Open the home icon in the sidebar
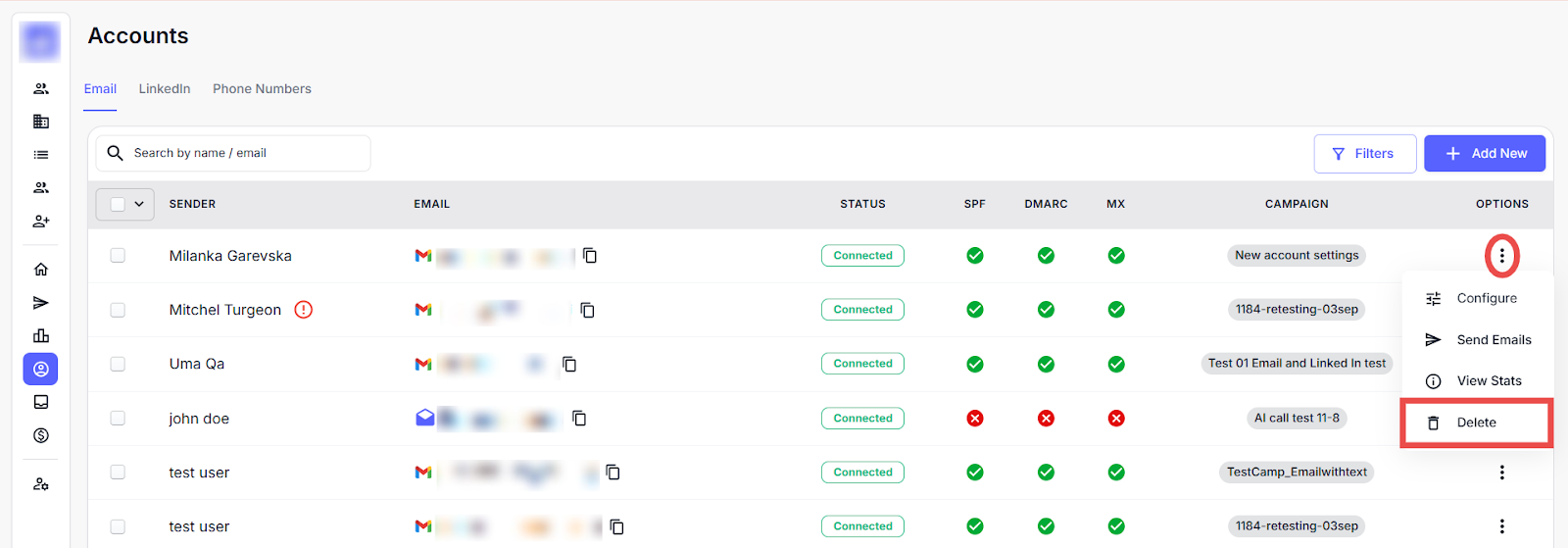1568x548 pixels. coord(41,270)
